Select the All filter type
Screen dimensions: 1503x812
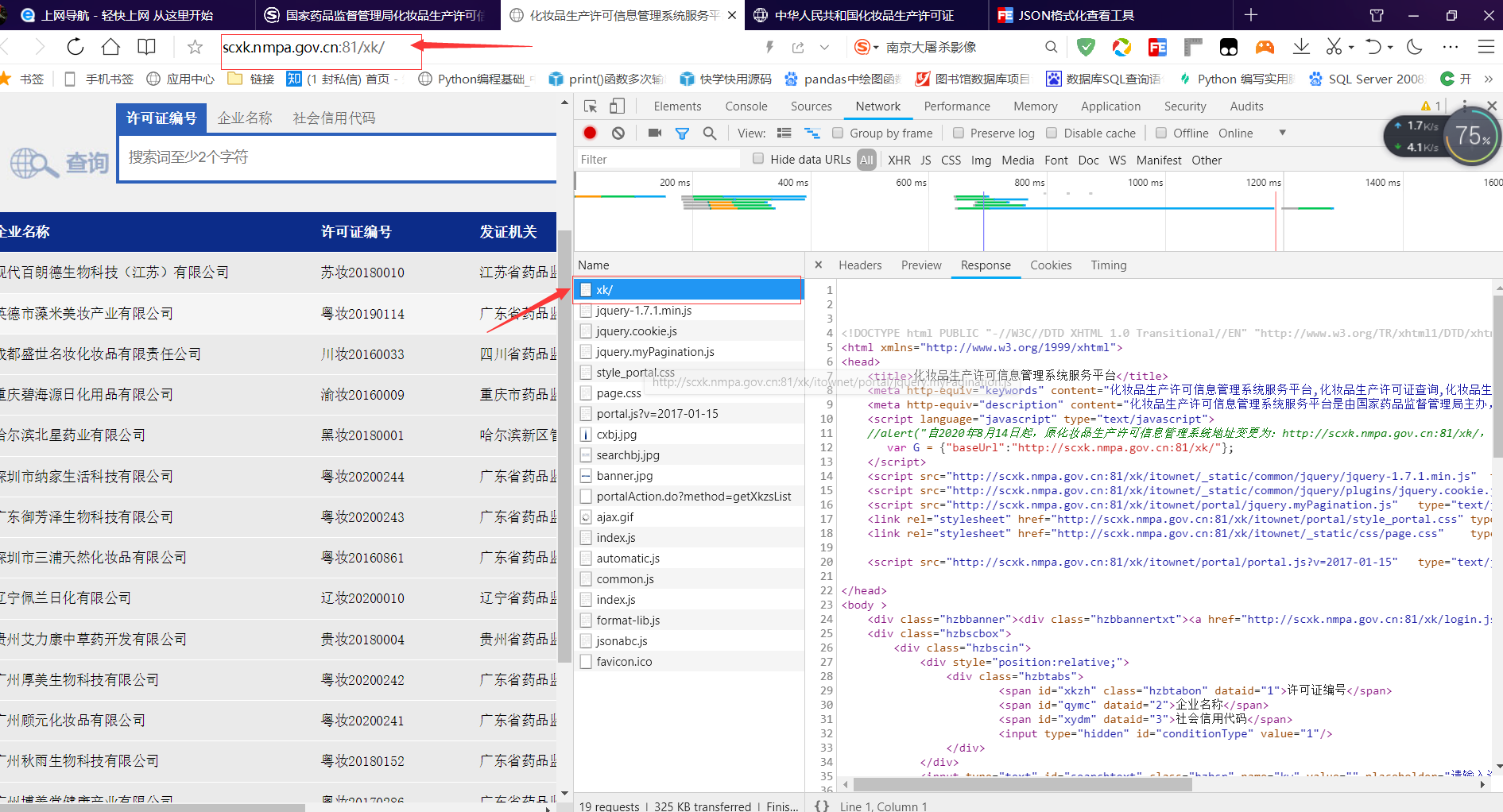pos(866,160)
